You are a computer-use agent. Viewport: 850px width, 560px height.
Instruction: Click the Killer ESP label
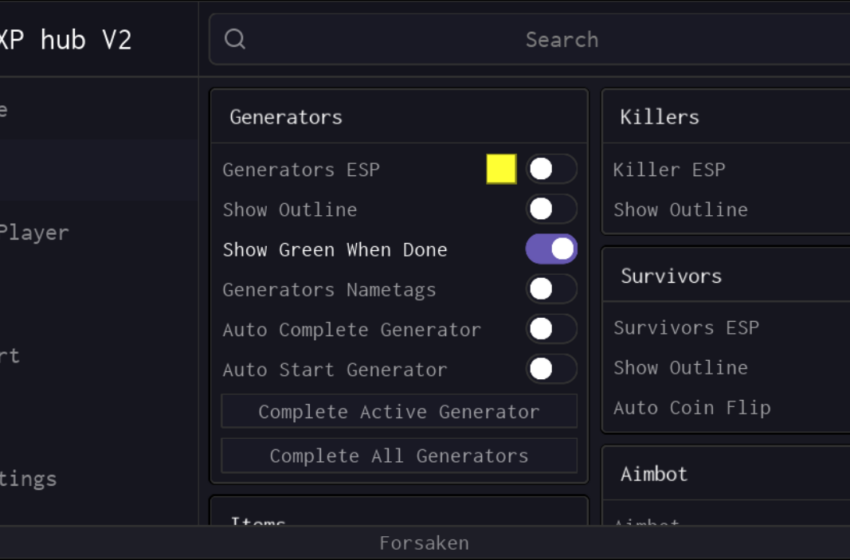point(669,170)
